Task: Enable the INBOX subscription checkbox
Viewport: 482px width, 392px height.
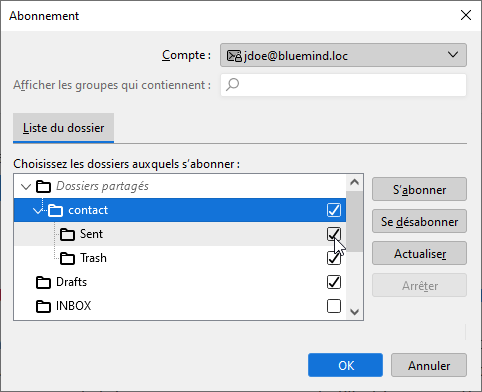Action: pyautogui.click(x=334, y=306)
